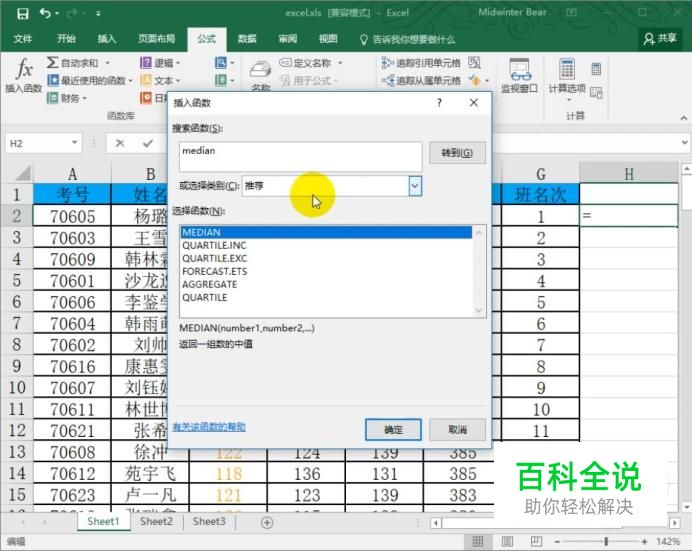This screenshot has width=692, height=551.
Task: Open the Data ribbon tab
Action: [x=247, y=39]
